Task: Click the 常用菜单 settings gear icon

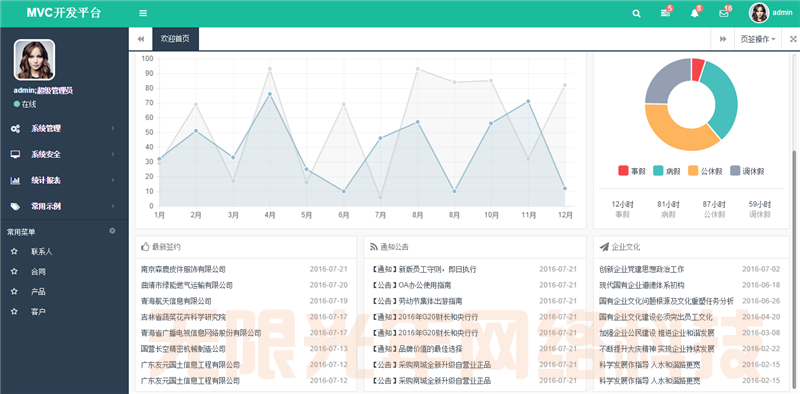Action: click(x=112, y=231)
